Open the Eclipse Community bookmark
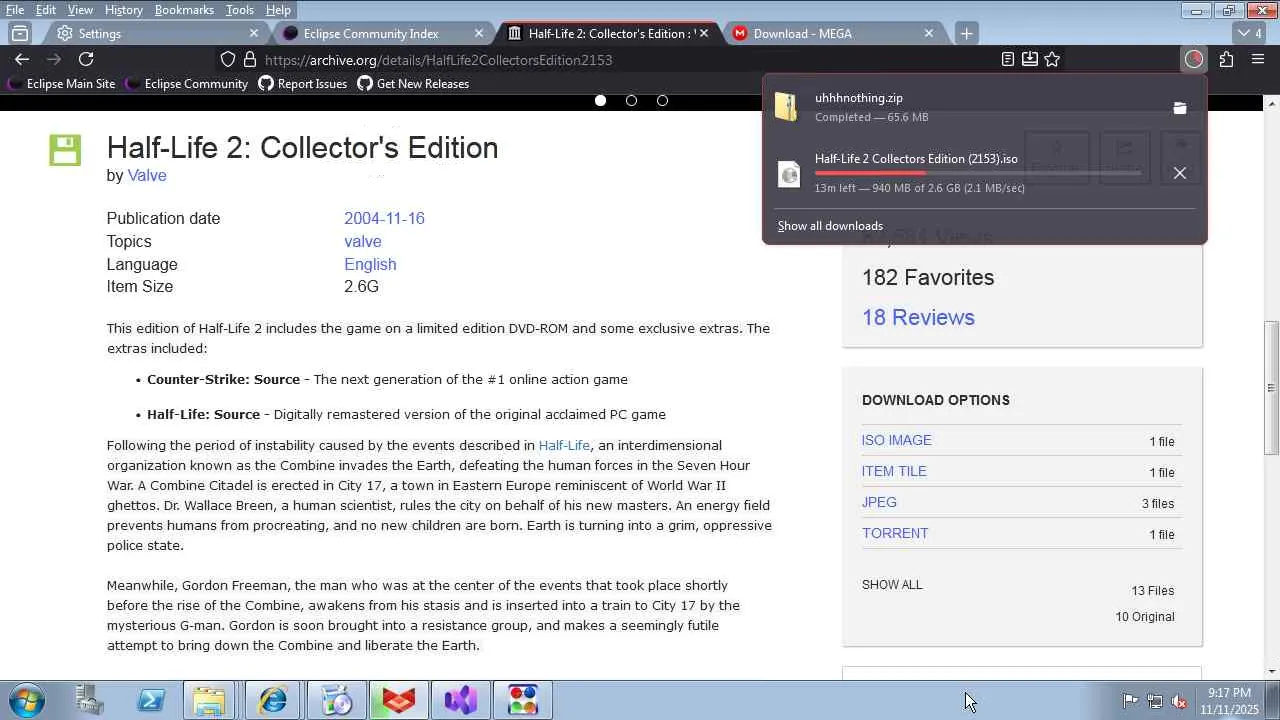This screenshot has height=720, width=1280. pyautogui.click(x=187, y=84)
